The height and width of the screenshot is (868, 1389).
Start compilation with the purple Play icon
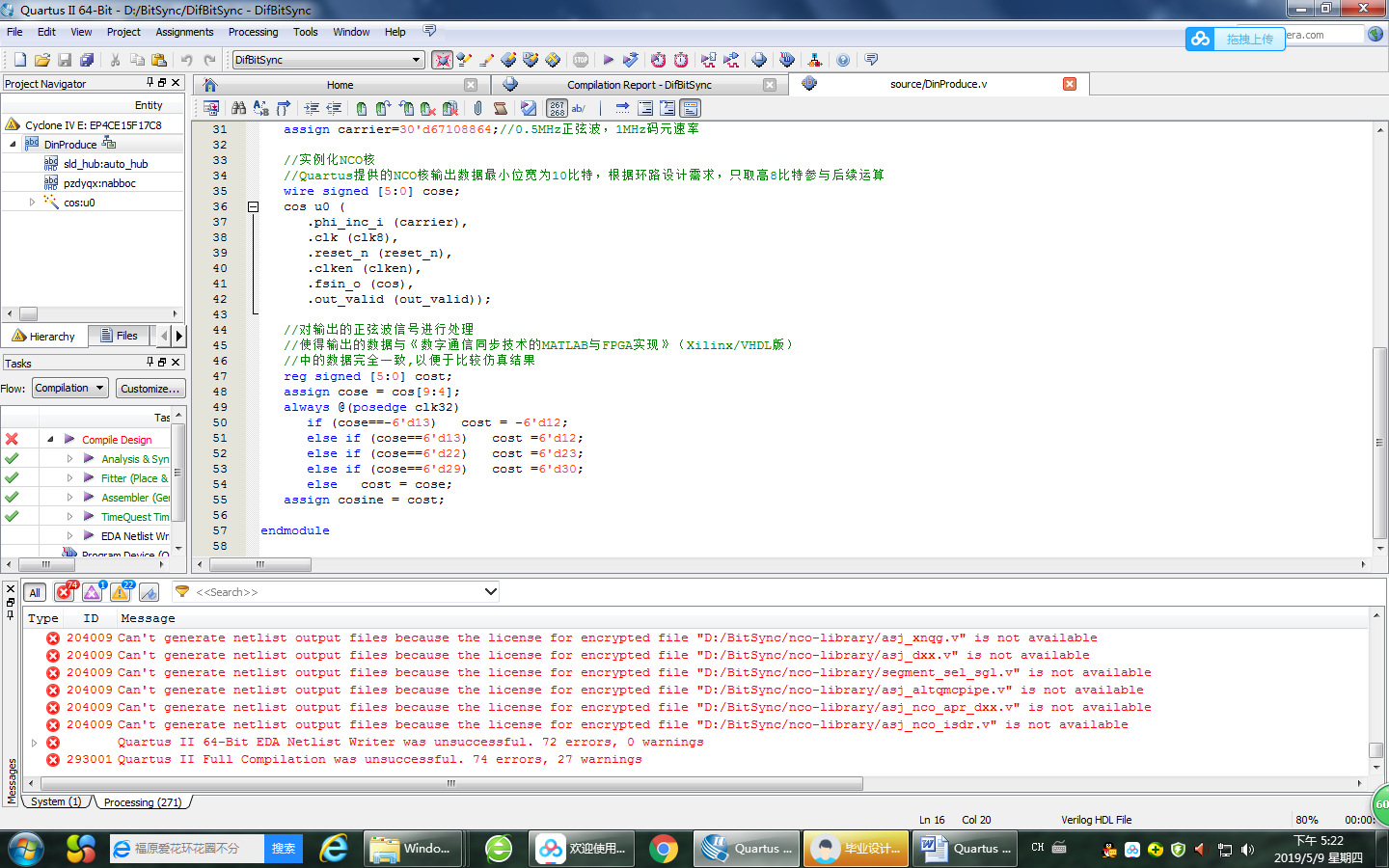pos(609,59)
